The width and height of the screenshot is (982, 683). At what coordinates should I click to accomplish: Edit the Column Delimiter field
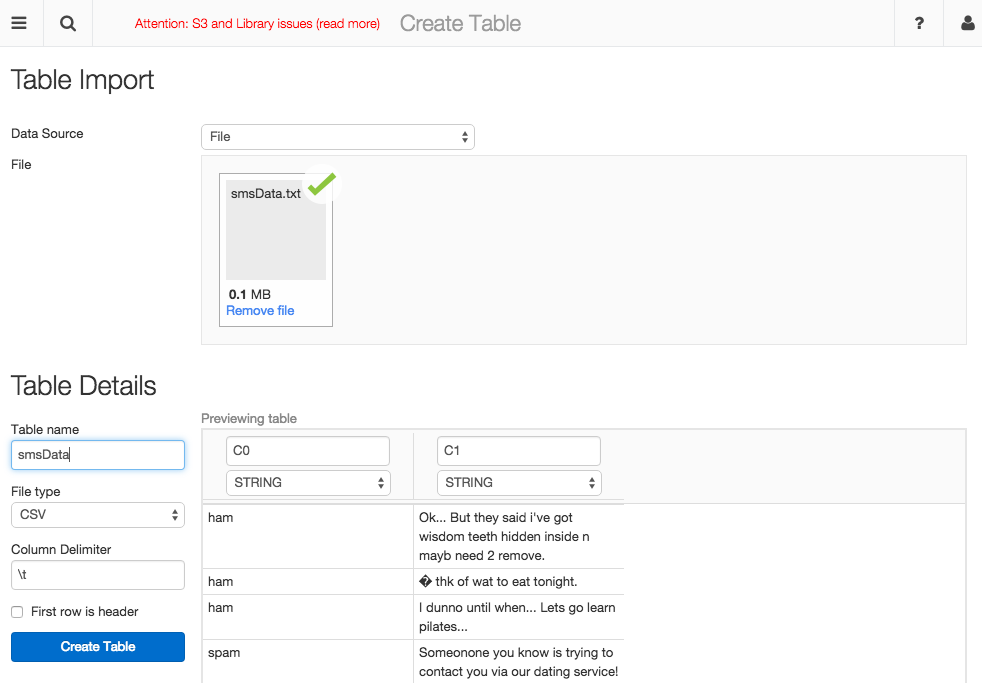98,575
